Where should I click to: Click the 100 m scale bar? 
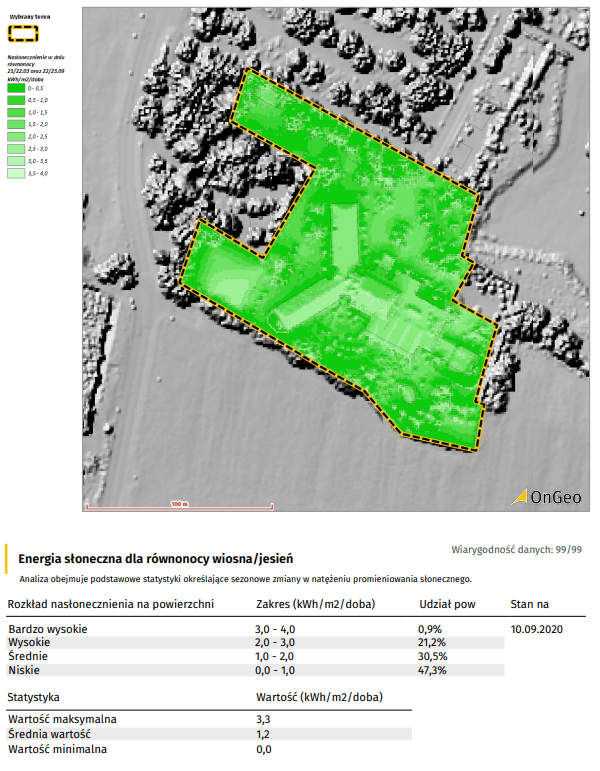tap(177, 506)
